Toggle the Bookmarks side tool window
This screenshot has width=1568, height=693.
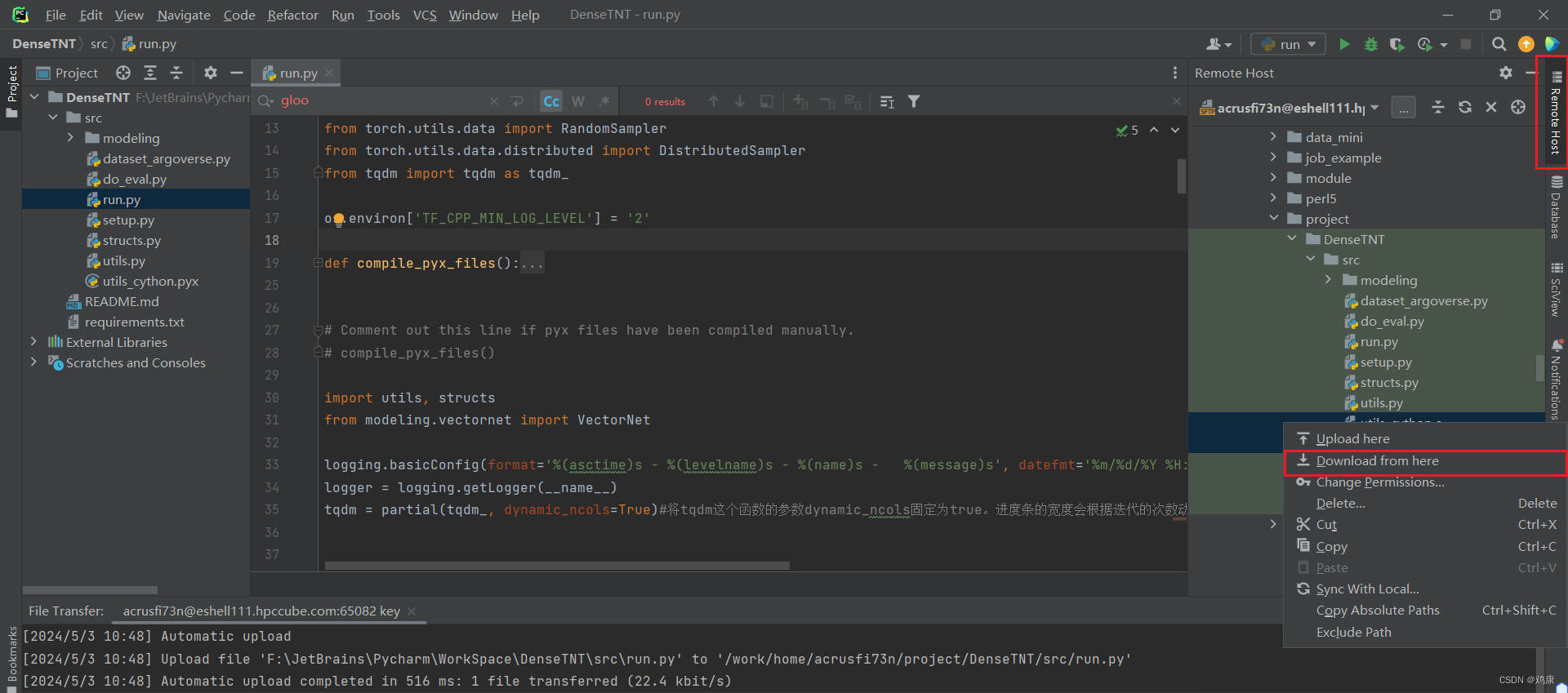point(11,657)
